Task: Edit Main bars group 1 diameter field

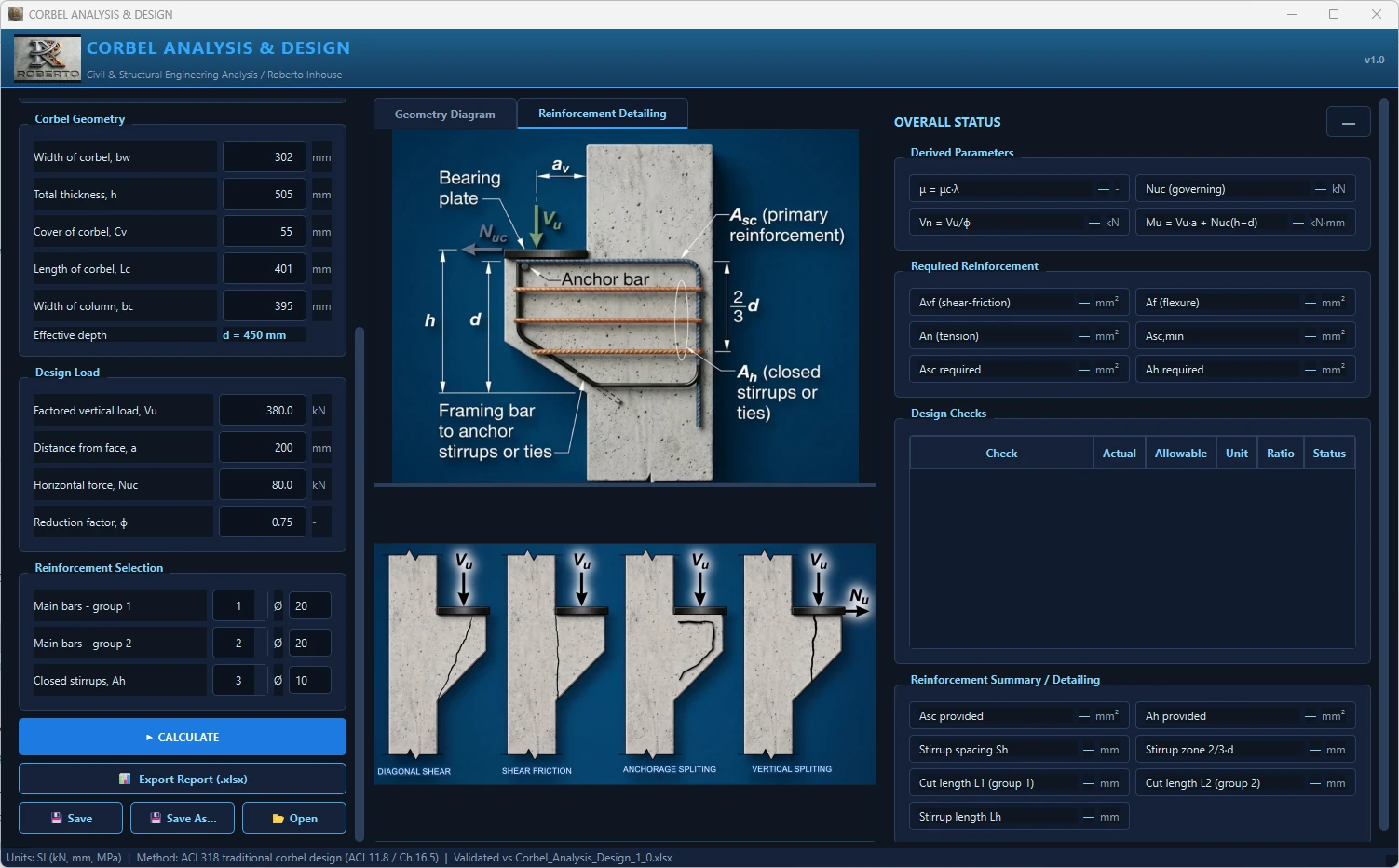Action: pyautogui.click(x=309, y=605)
